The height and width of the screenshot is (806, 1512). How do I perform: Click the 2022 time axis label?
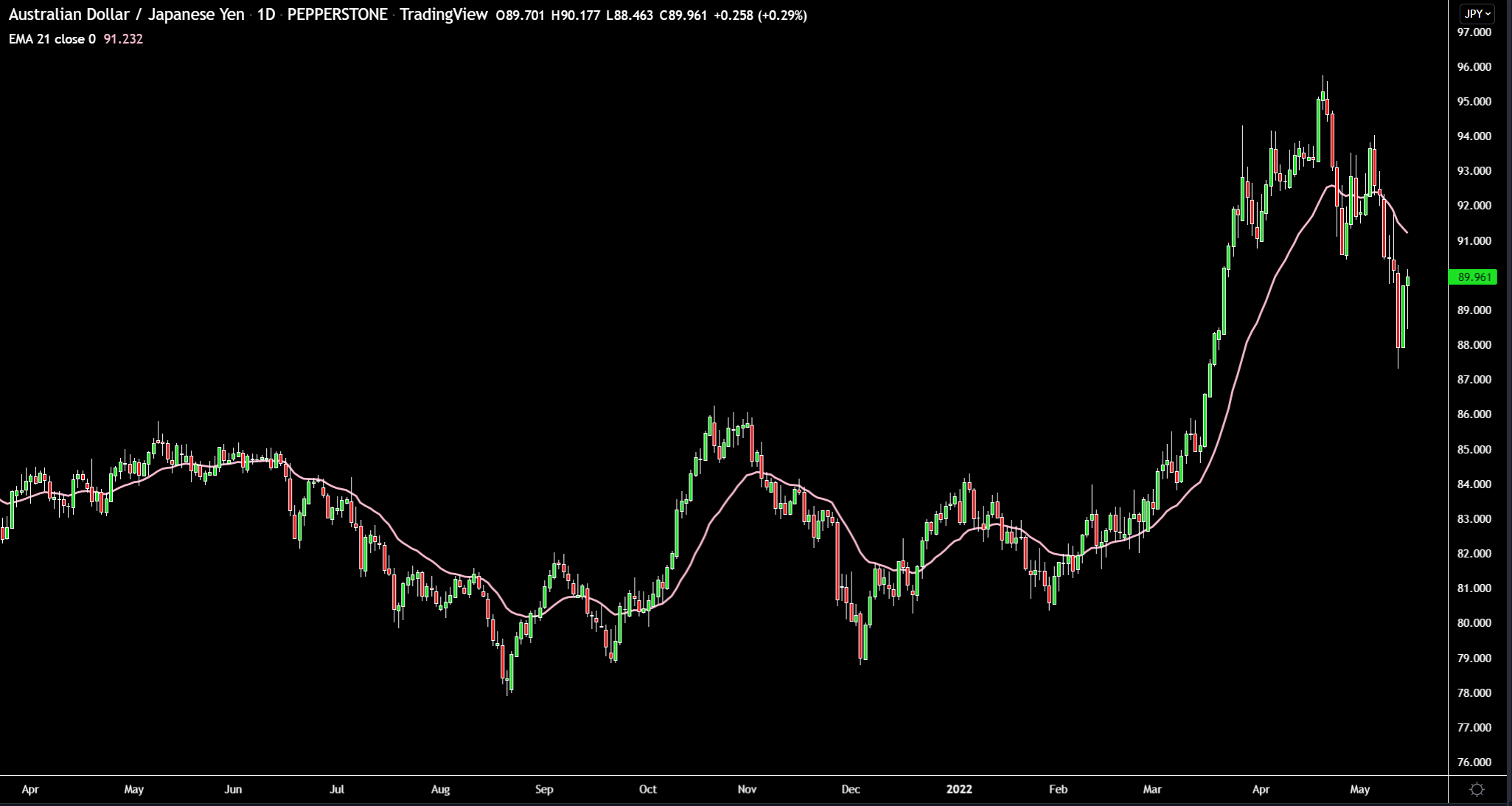click(x=959, y=790)
